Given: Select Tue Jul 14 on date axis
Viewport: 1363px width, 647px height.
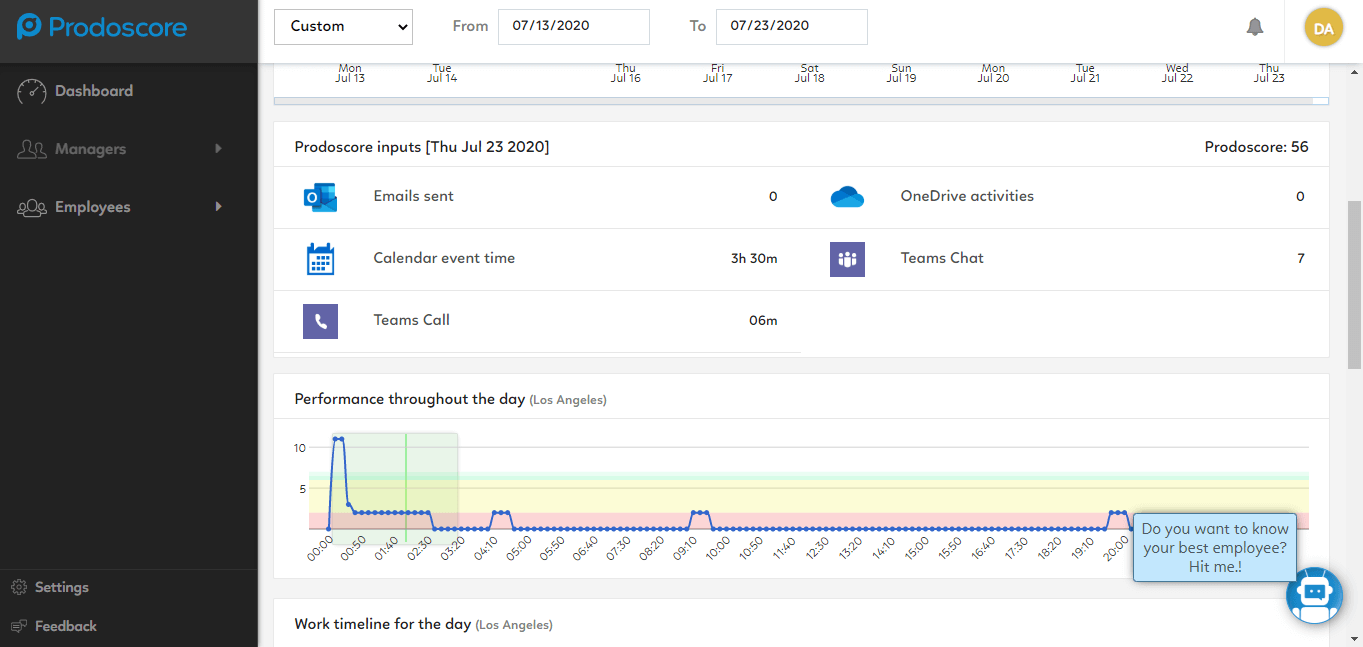Looking at the screenshot, I should (x=442, y=73).
